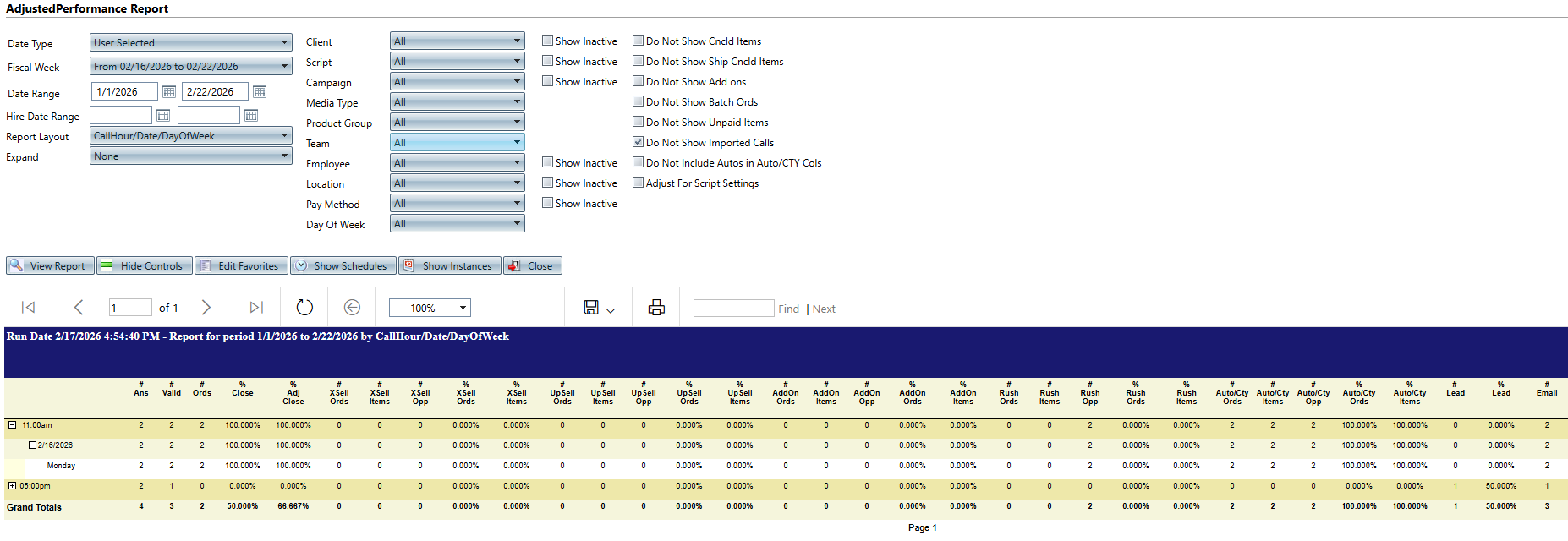Refresh the report viewer
This screenshot has height=541, width=1568.
304,308
